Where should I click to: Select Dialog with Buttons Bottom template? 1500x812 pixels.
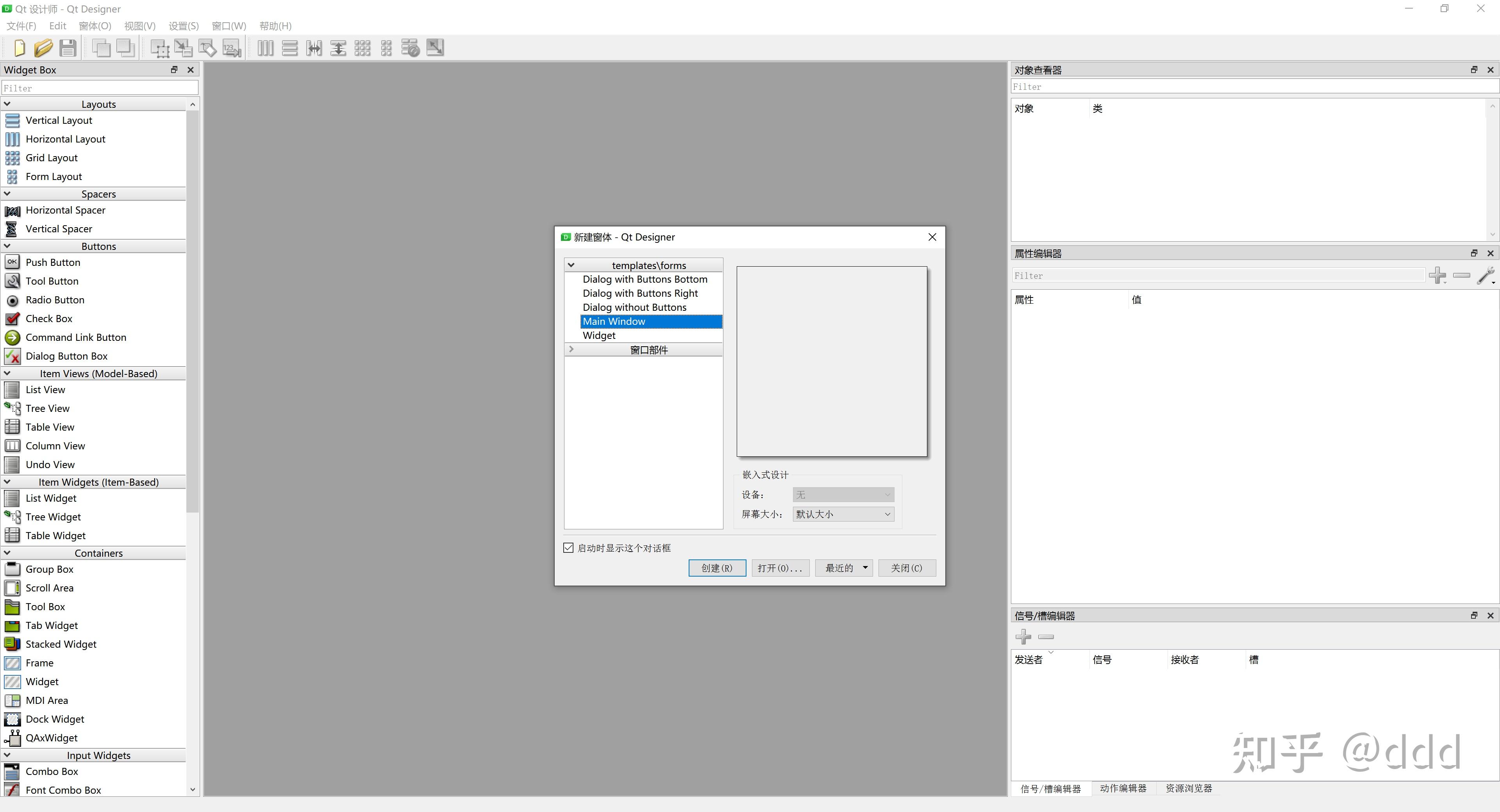(x=645, y=279)
